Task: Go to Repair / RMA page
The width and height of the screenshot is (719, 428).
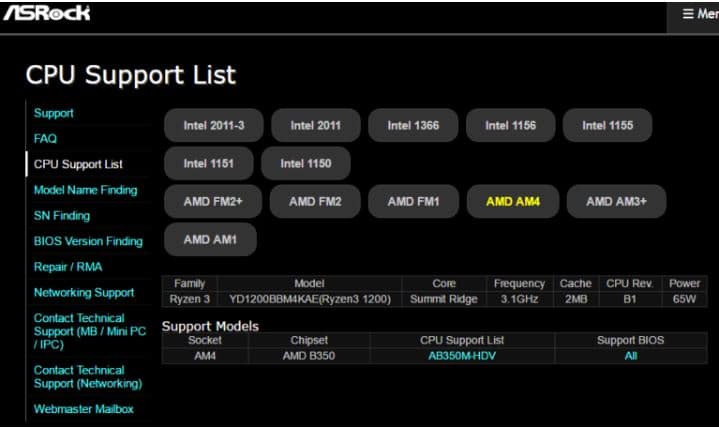Action: (68, 267)
